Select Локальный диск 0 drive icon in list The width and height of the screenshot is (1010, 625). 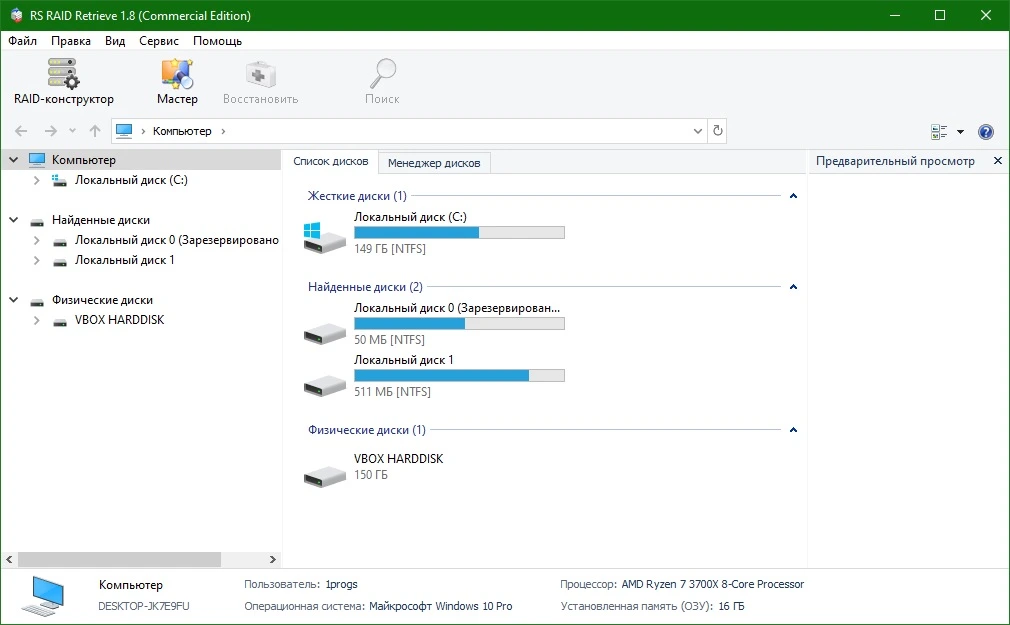[x=325, y=332]
